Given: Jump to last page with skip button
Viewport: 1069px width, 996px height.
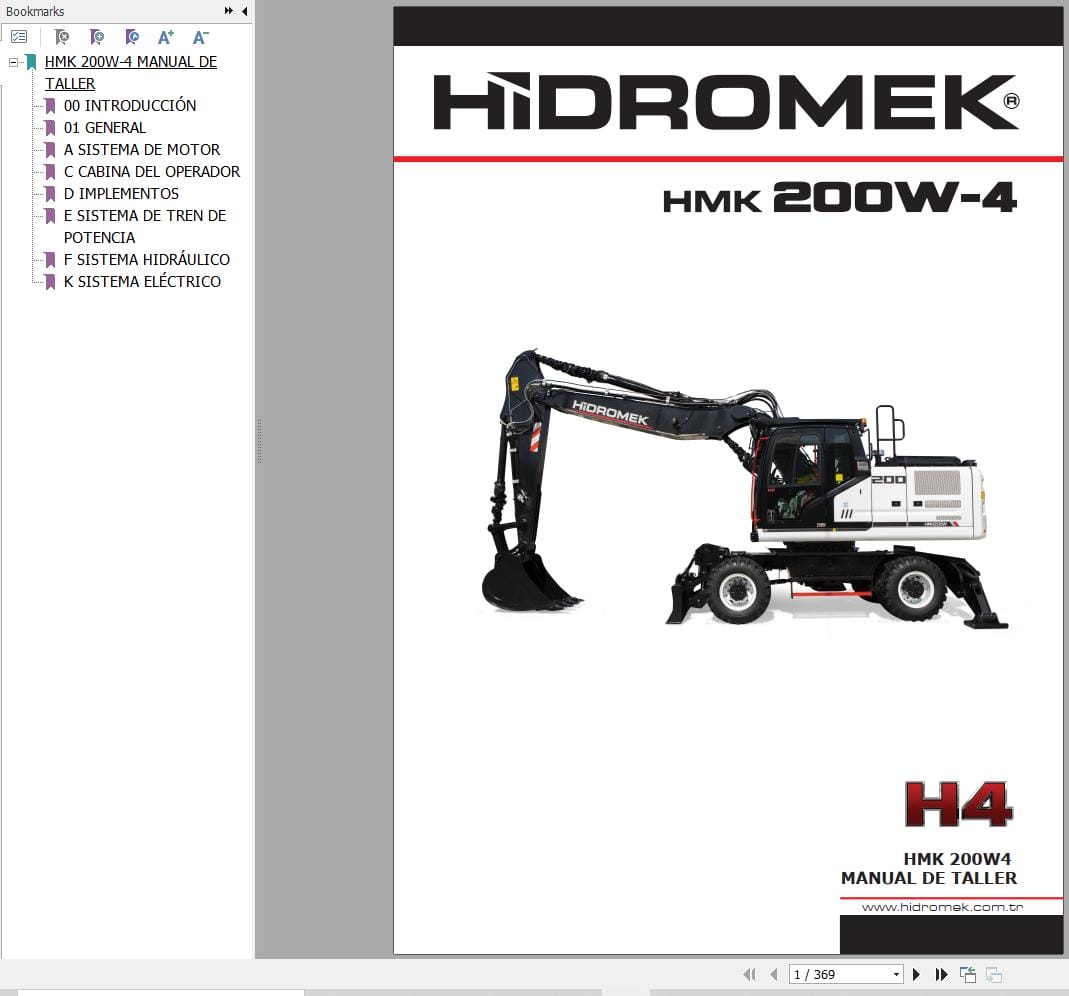Looking at the screenshot, I should (941, 973).
